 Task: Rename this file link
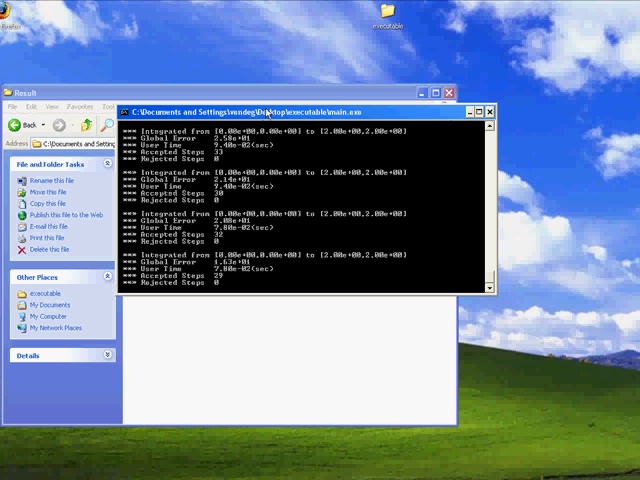coord(52,180)
